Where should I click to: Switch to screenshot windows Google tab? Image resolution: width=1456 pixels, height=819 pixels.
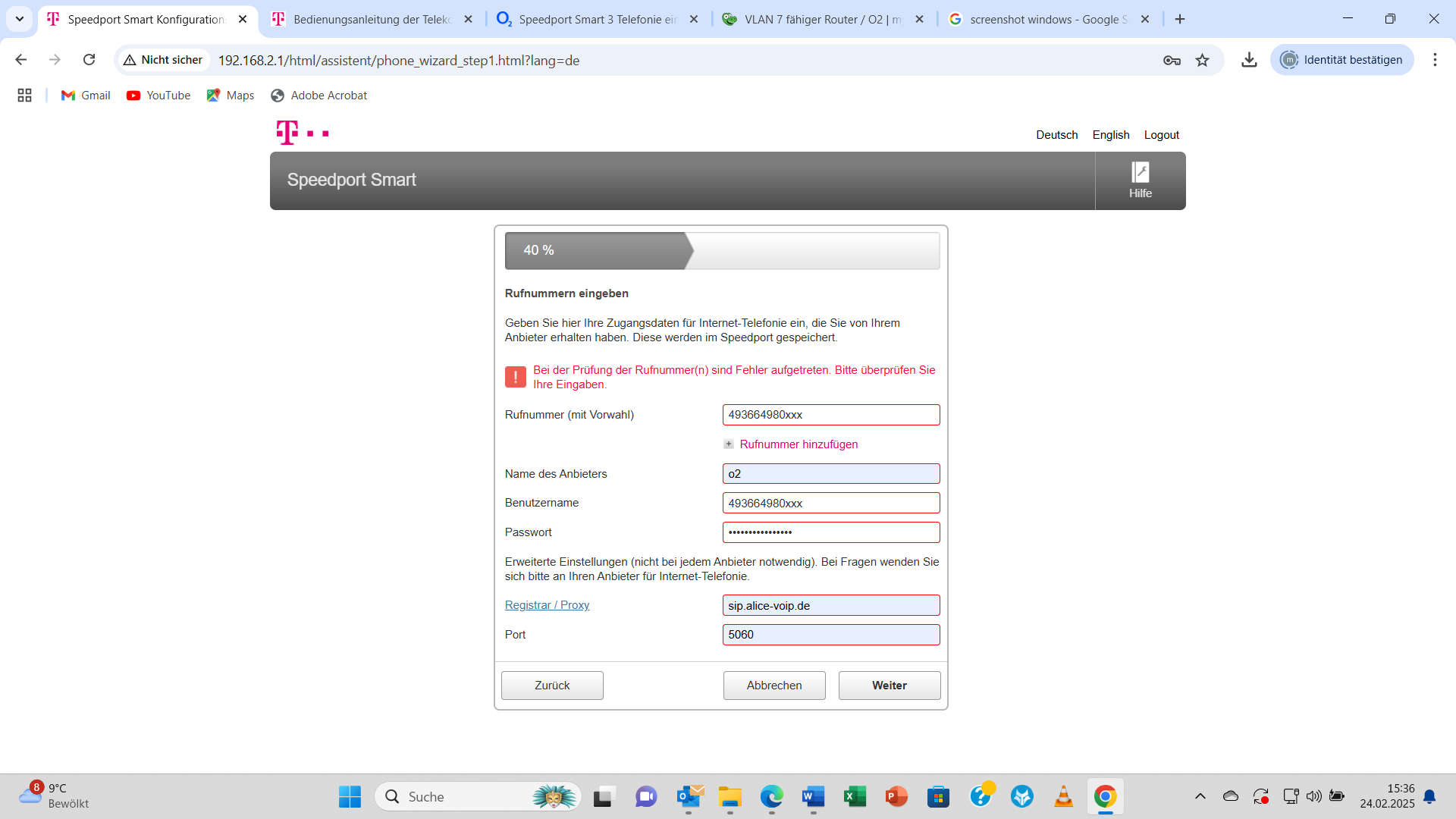(x=1048, y=20)
